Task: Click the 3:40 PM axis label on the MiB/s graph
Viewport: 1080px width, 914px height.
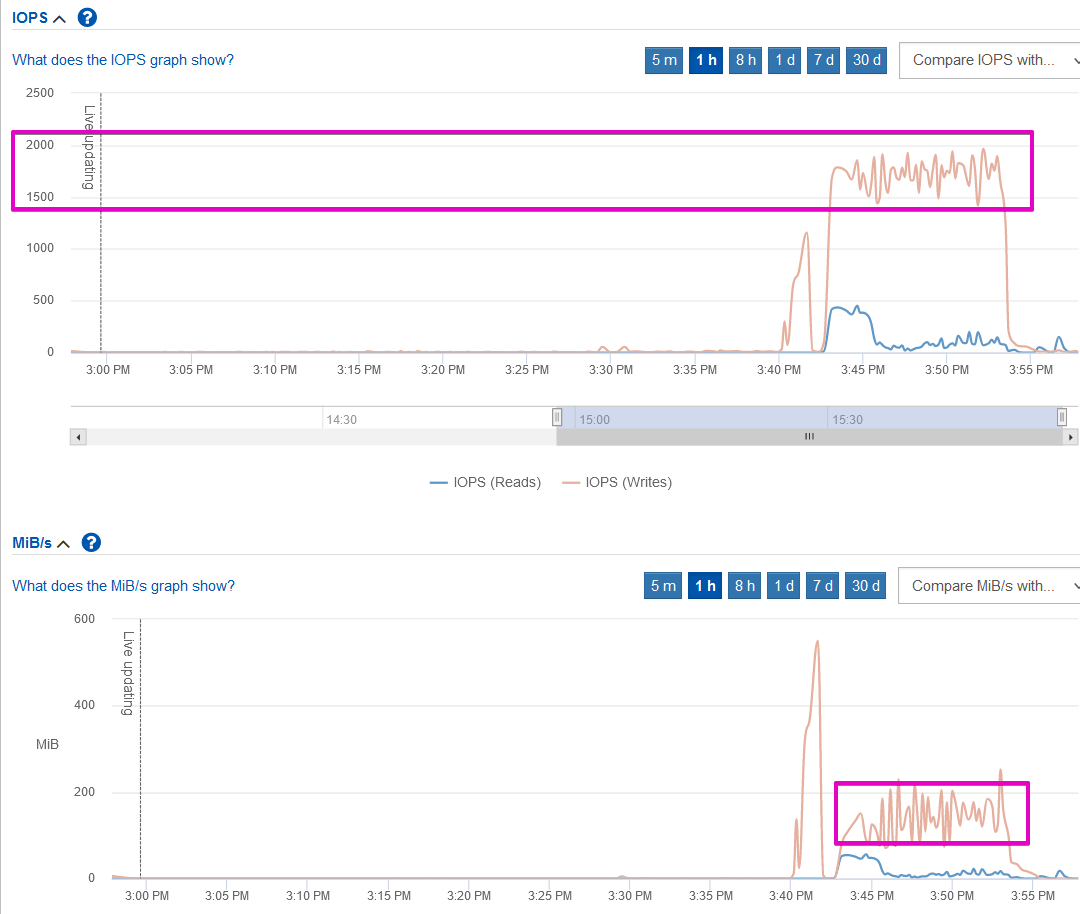Action: coord(791,895)
